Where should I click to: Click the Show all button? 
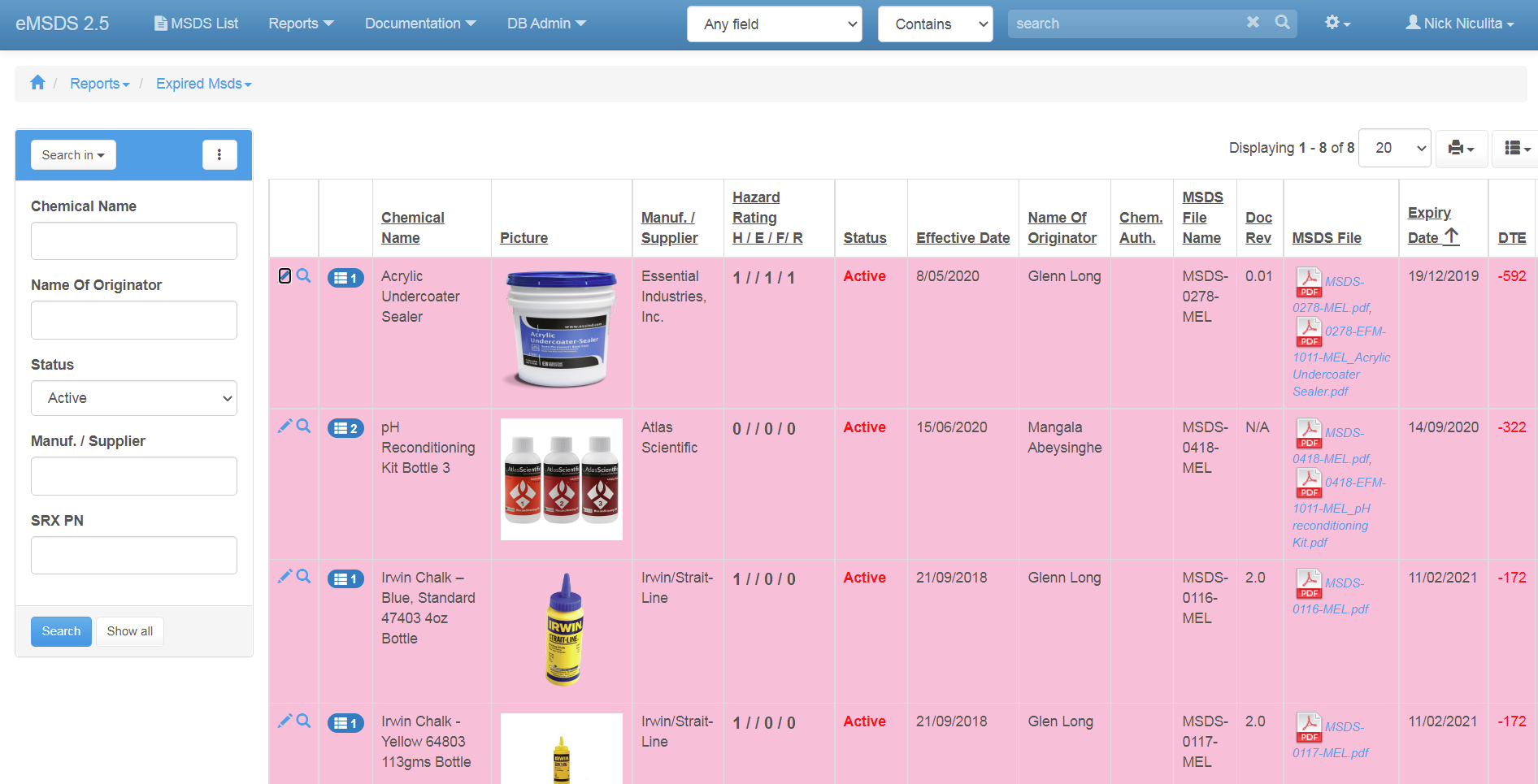[130, 631]
